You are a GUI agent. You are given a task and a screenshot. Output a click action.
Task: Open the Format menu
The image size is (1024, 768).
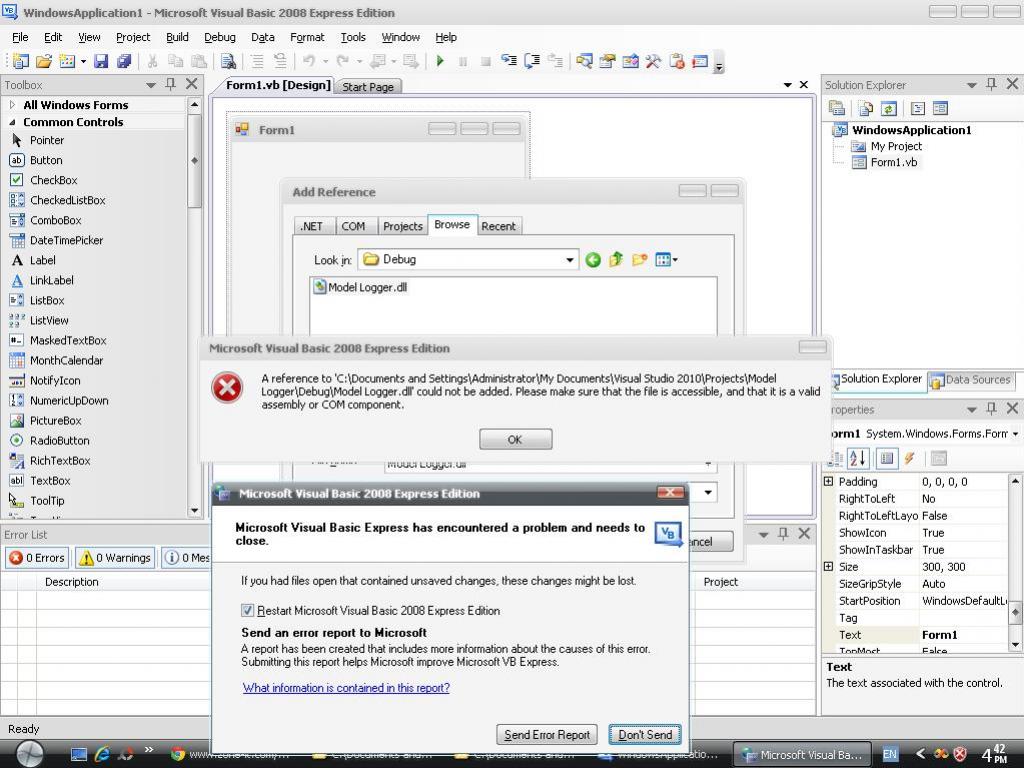coord(307,37)
